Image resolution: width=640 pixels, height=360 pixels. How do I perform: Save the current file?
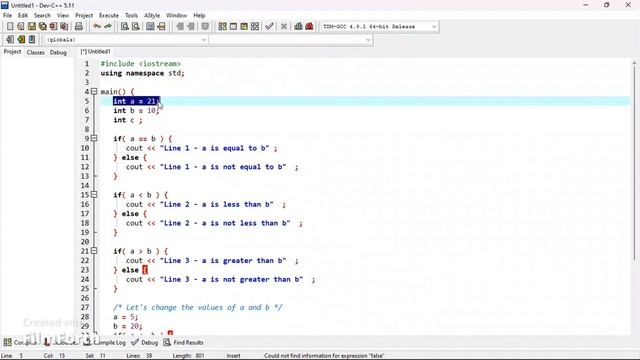[x=31, y=27]
